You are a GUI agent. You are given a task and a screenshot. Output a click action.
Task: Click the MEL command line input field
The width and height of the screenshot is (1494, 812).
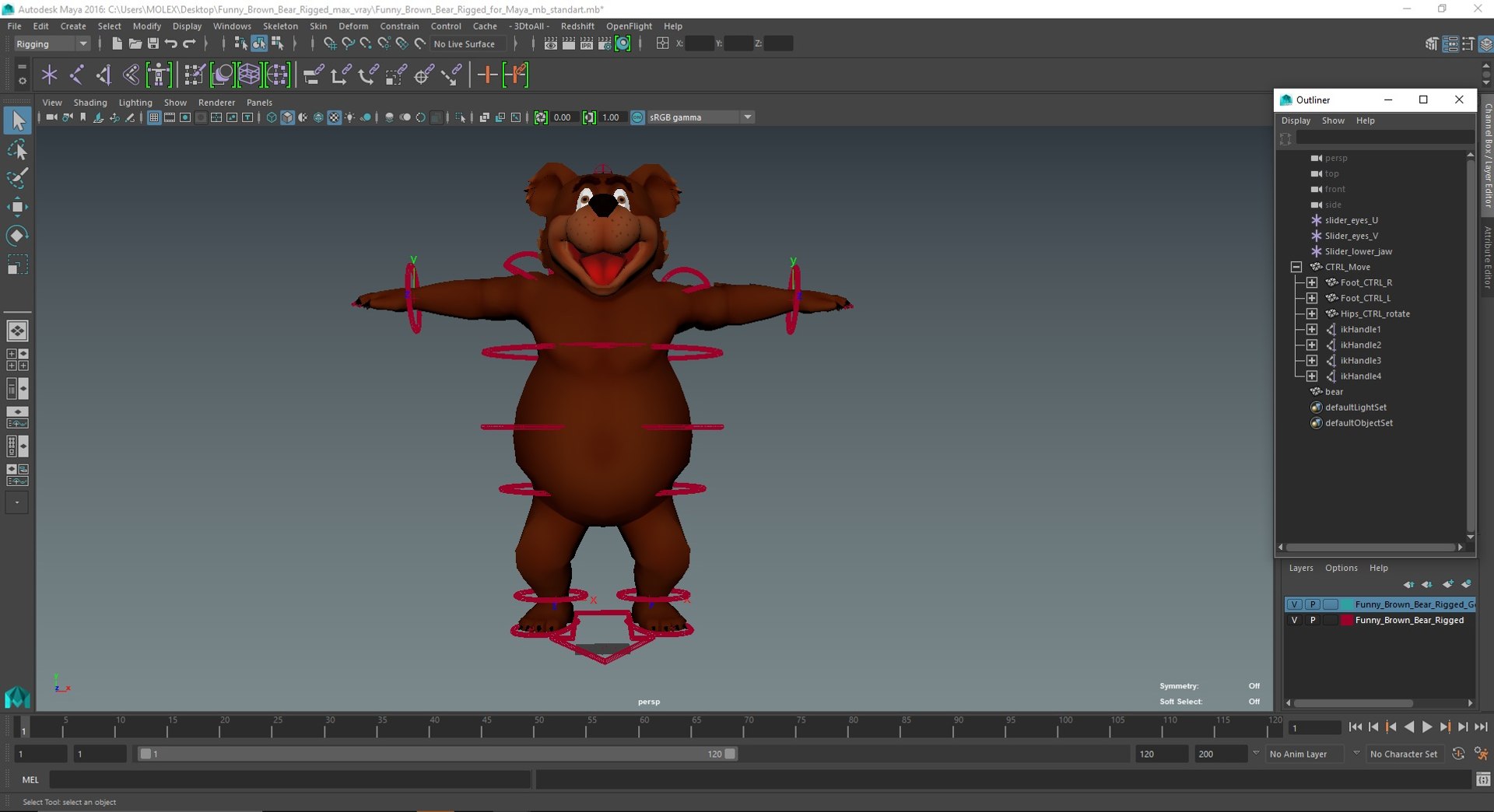point(290,779)
